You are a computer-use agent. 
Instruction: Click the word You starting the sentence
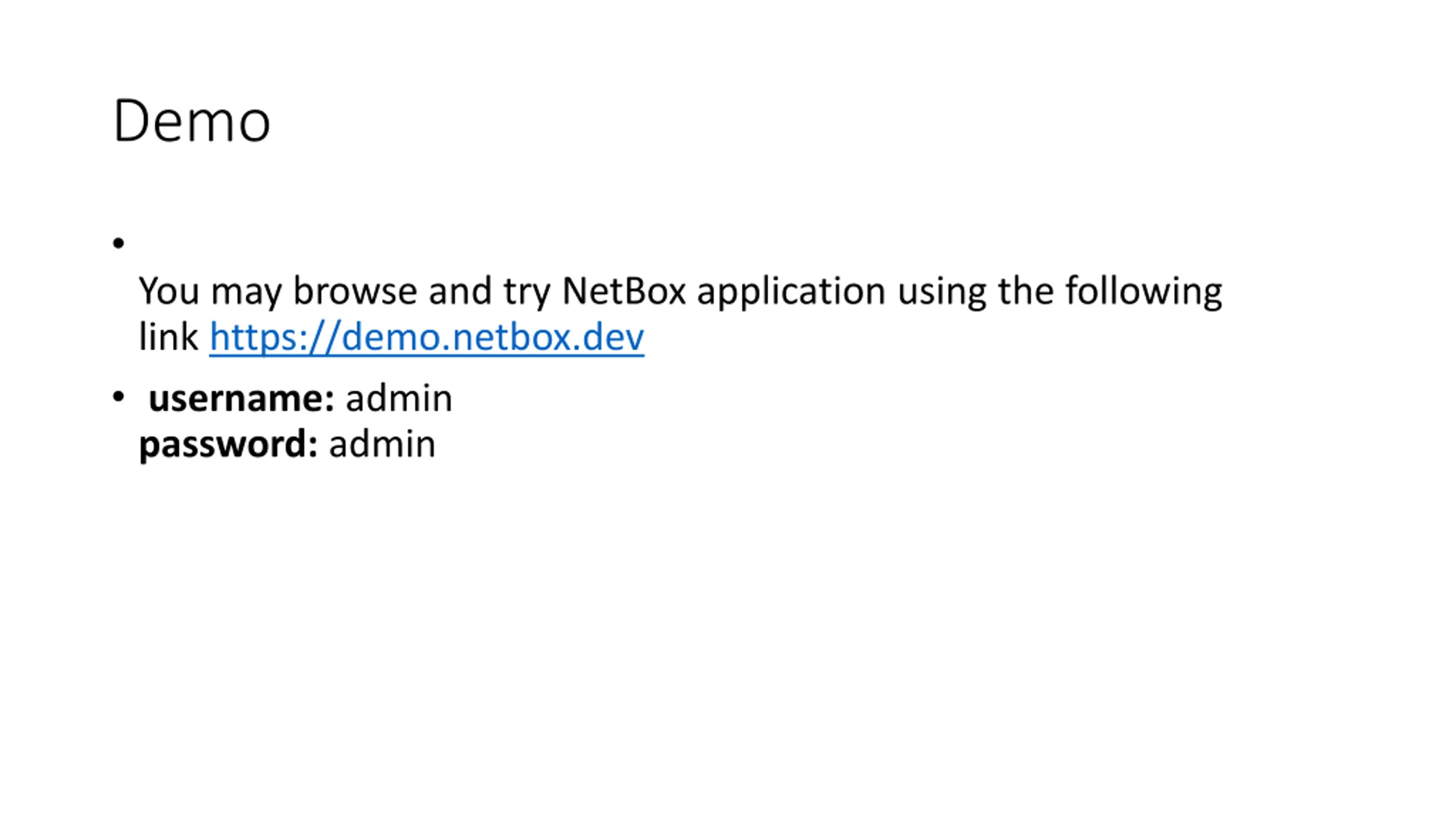[169, 291]
